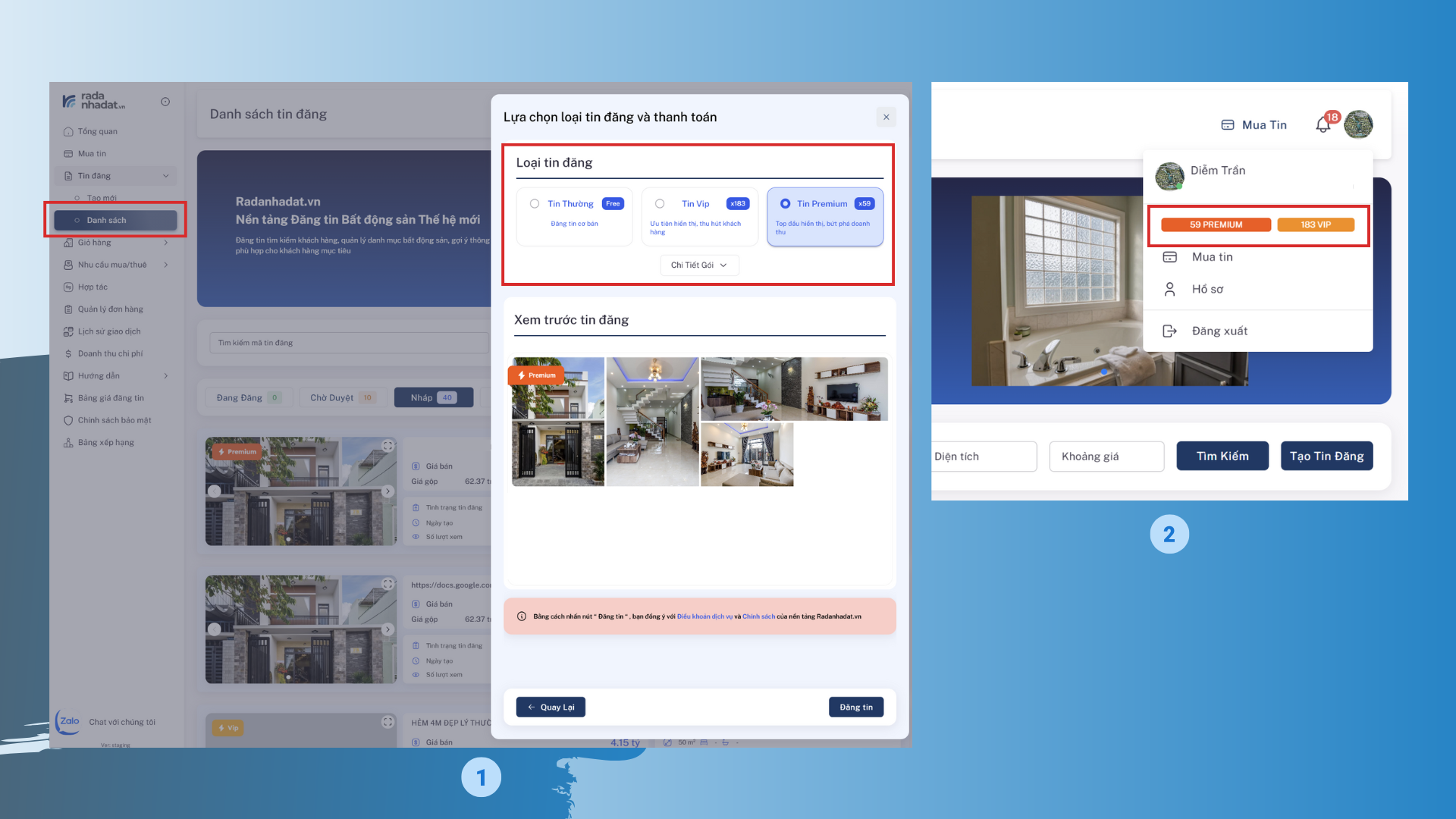Click Diễm Trần profile name
This screenshot has width=1456, height=819.
click(1218, 171)
